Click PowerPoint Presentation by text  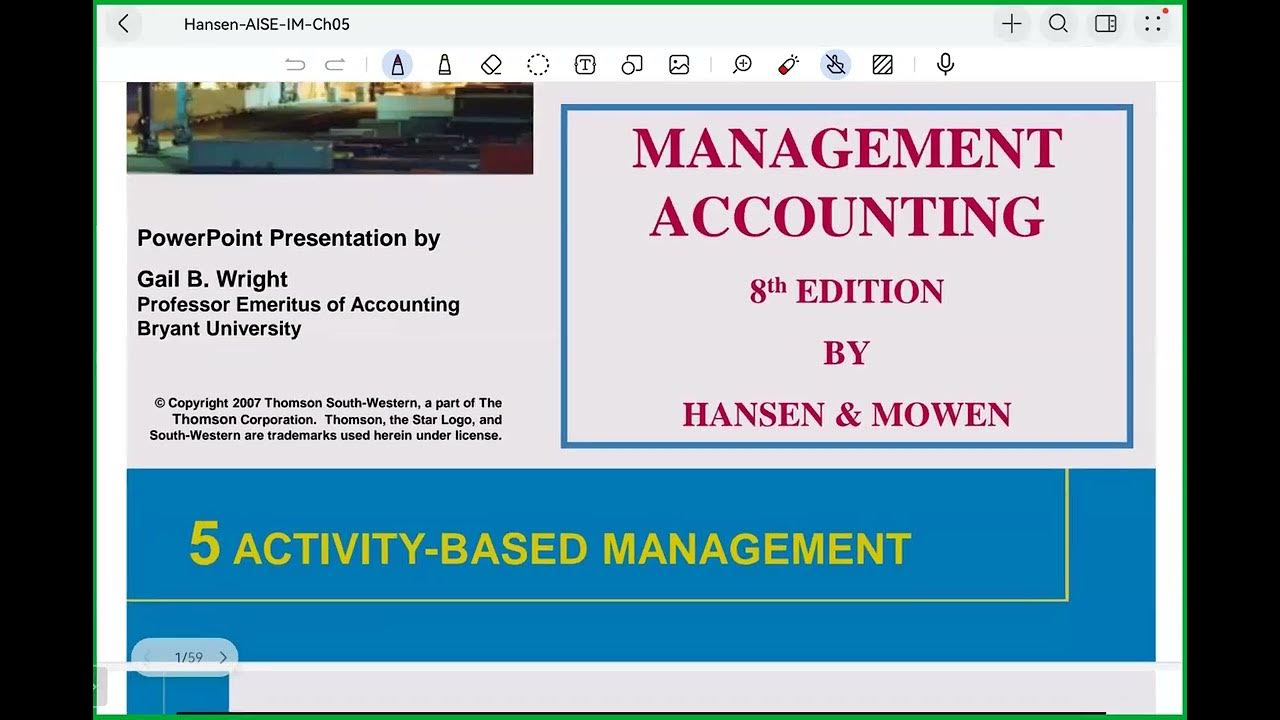(288, 238)
